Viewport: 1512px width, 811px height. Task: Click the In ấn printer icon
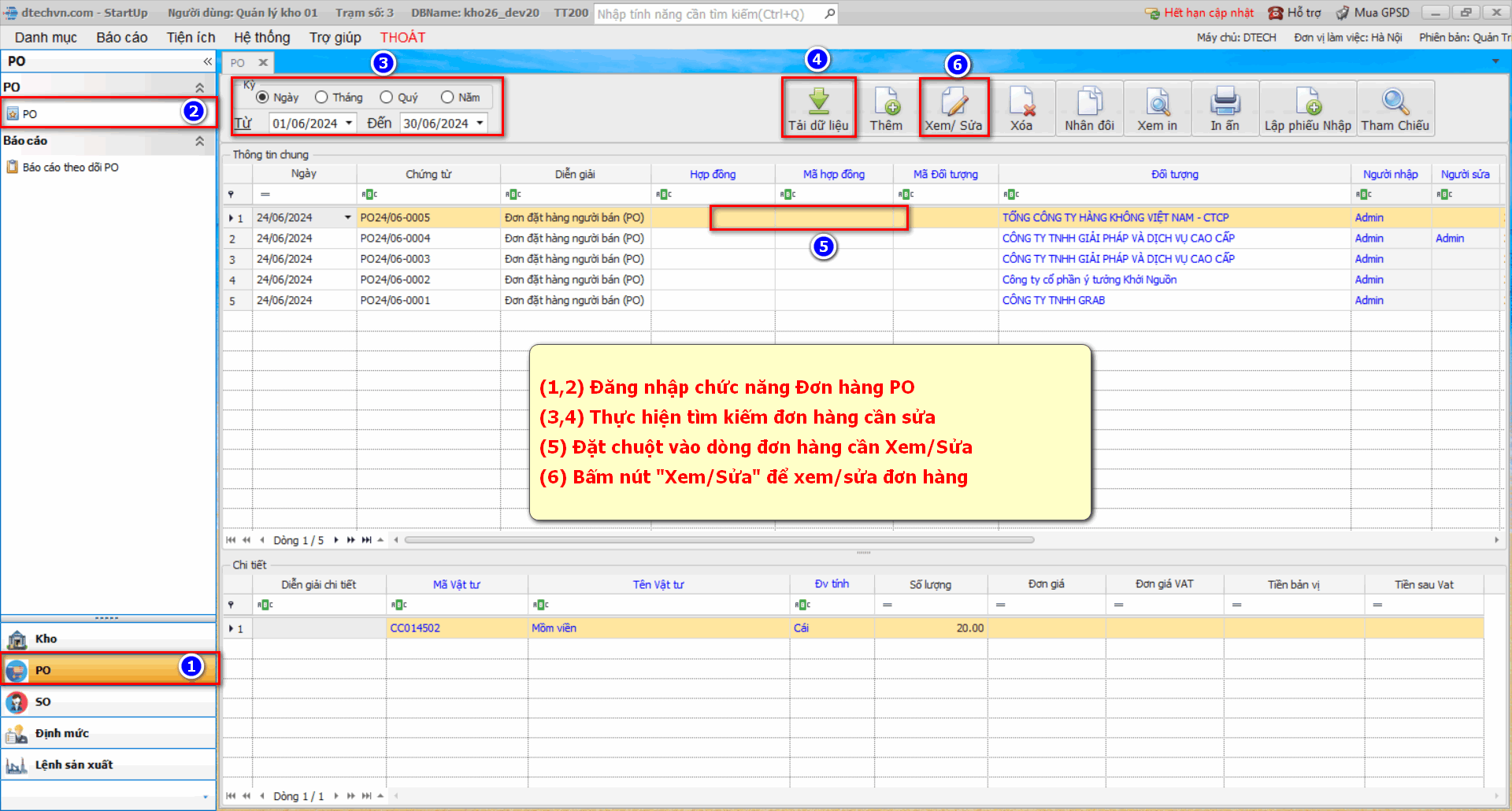pyautogui.click(x=1225, y=102)
